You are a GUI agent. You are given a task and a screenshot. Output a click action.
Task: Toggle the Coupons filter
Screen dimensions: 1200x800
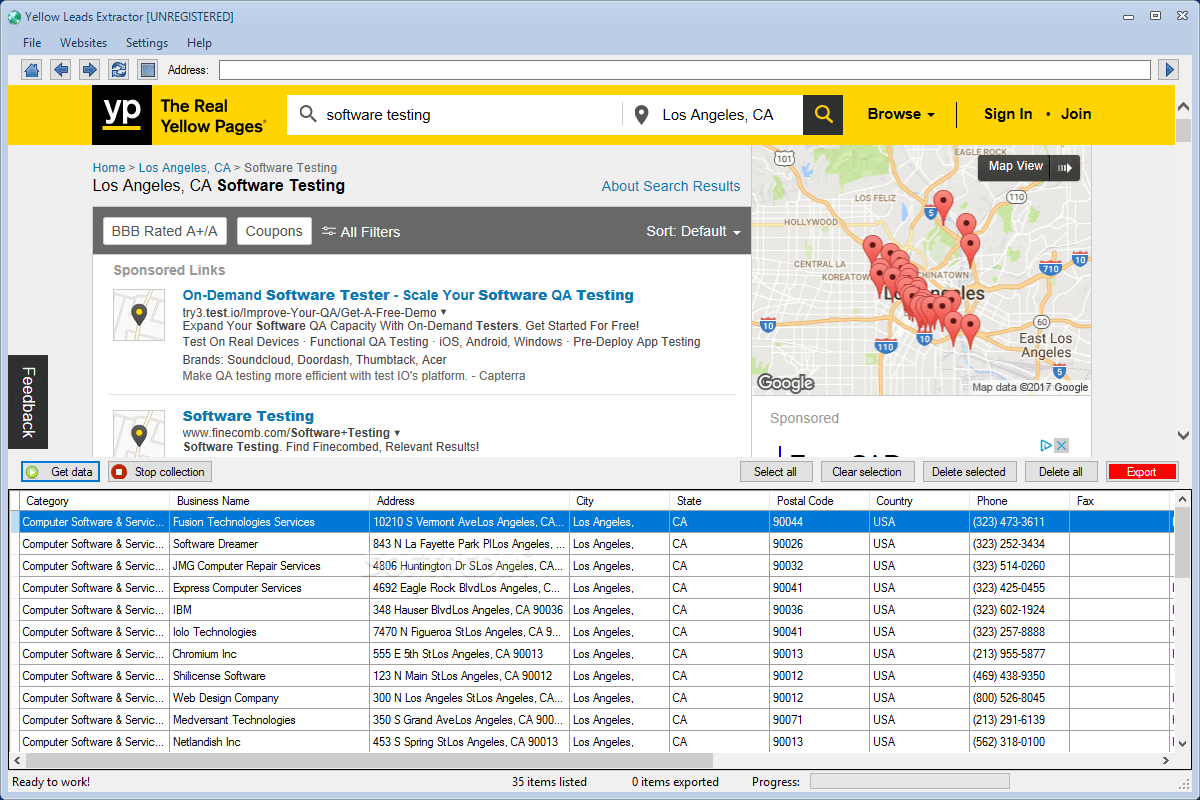point(274,230)
